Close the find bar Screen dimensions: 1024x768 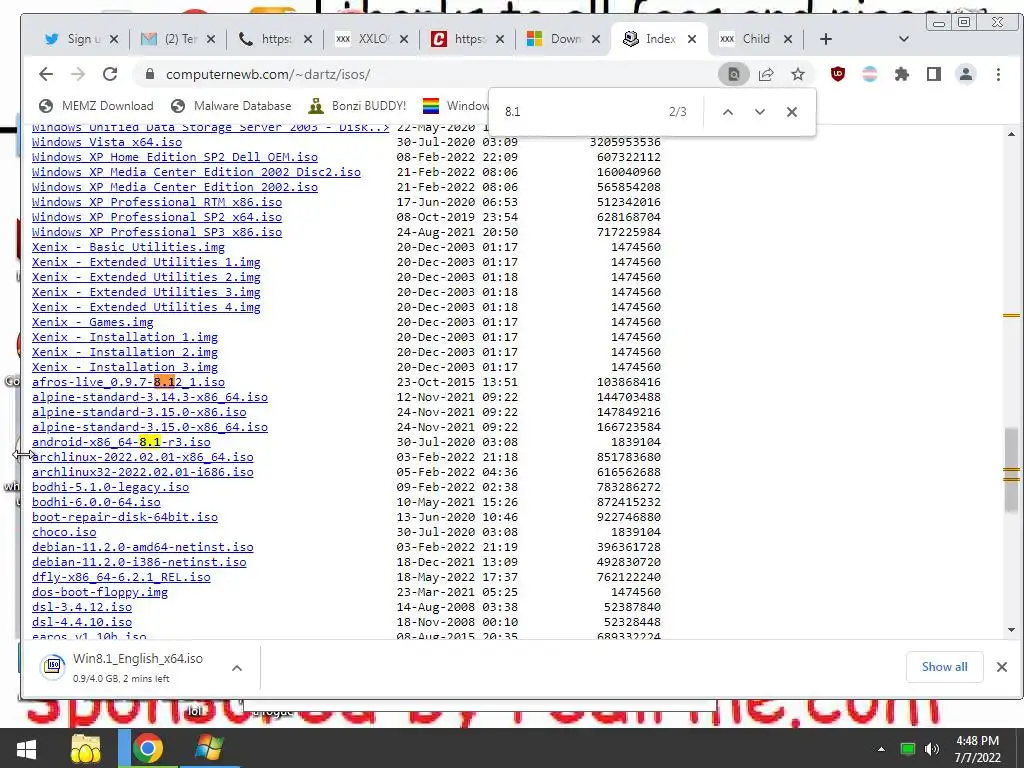tap(792, 112)
